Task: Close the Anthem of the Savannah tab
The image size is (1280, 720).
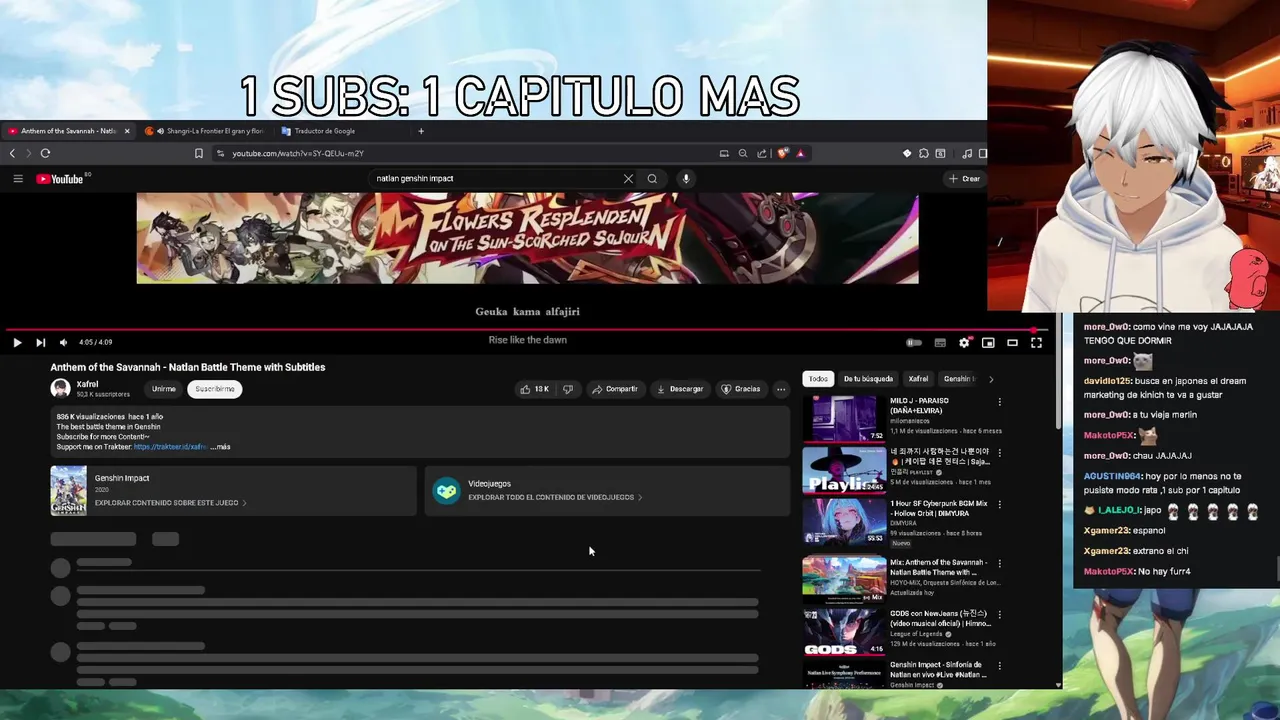Action: coord(127,131)
